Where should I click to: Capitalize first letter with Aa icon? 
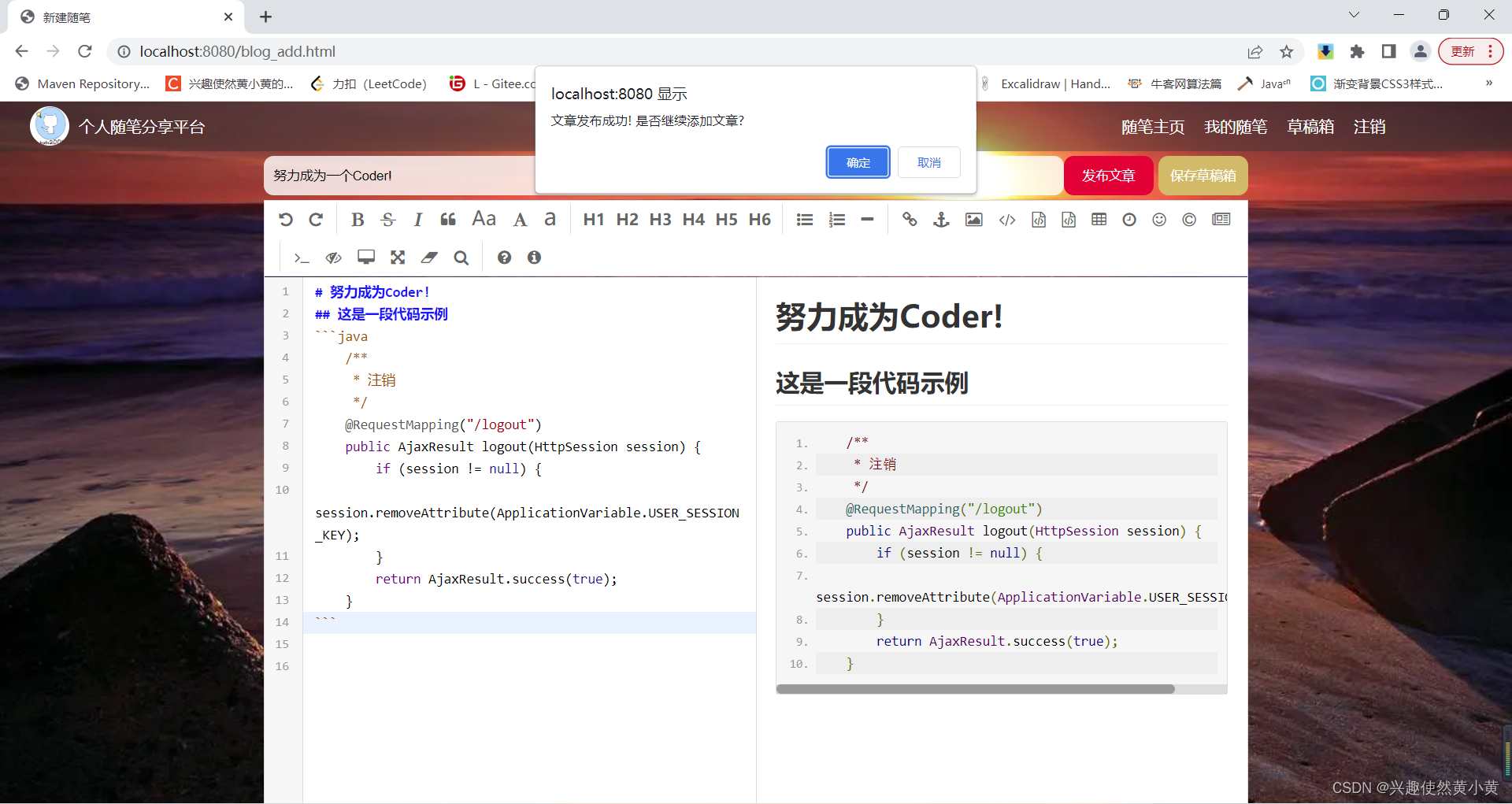(484, 219)
